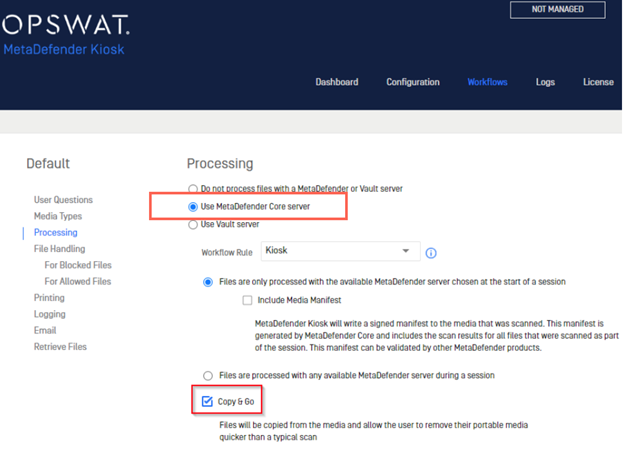The image size is (624, 449).
Task: Select files only processed with chosen server
Action: pos(208,282)
